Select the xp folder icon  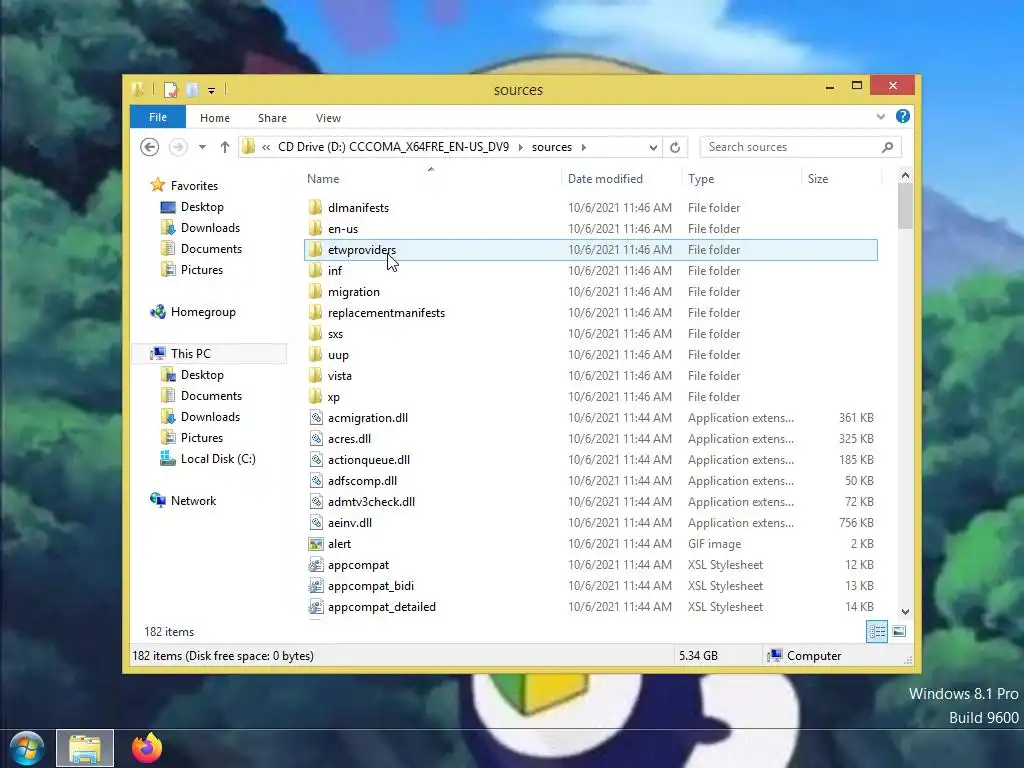[315, 396]
